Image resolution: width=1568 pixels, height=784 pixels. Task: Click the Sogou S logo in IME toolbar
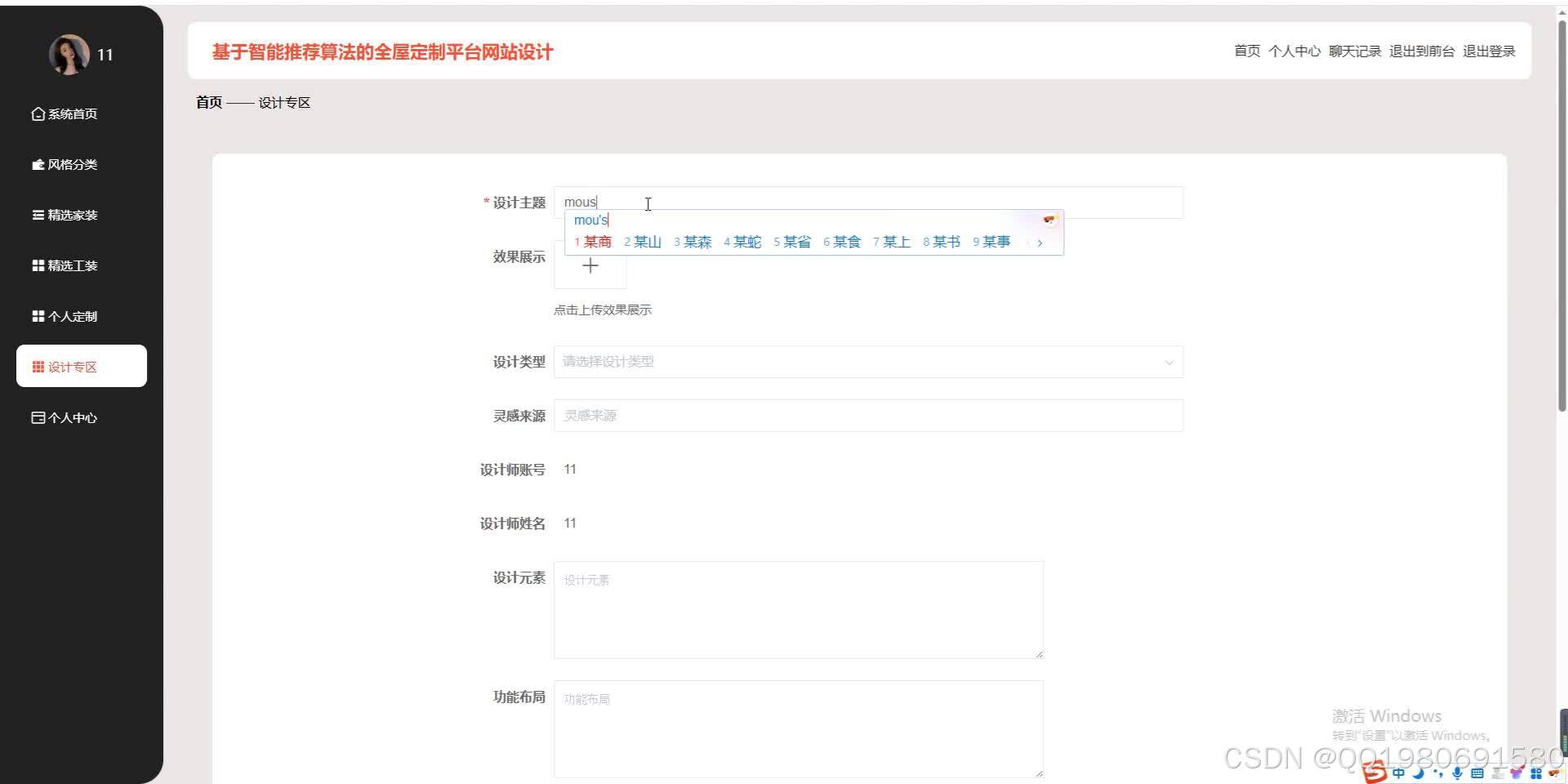(1375, 772)
